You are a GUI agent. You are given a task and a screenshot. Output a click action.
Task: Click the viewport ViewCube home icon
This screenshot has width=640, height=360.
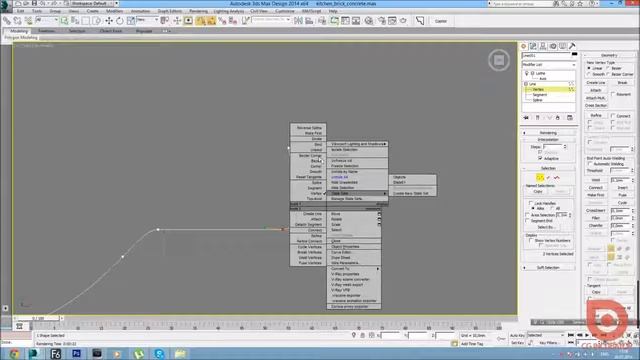499,60
